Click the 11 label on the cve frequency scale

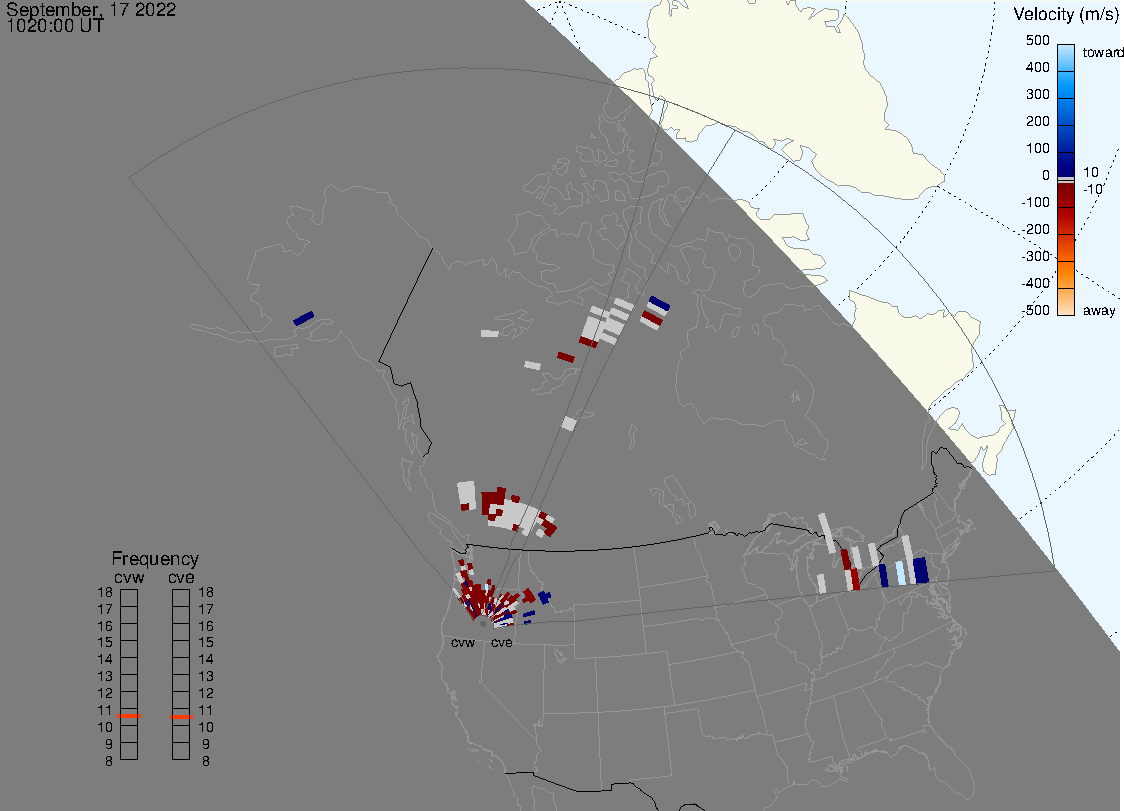point(206,711)
